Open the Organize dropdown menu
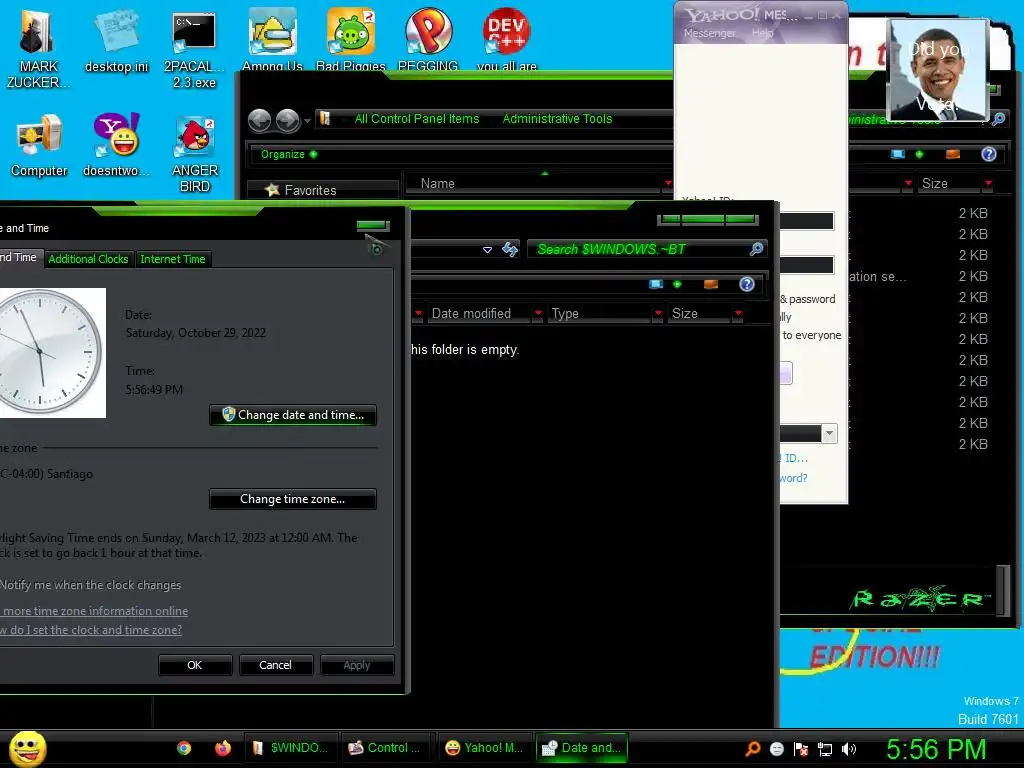Screen dimensions: 1024x768 (x=289, y=154)
